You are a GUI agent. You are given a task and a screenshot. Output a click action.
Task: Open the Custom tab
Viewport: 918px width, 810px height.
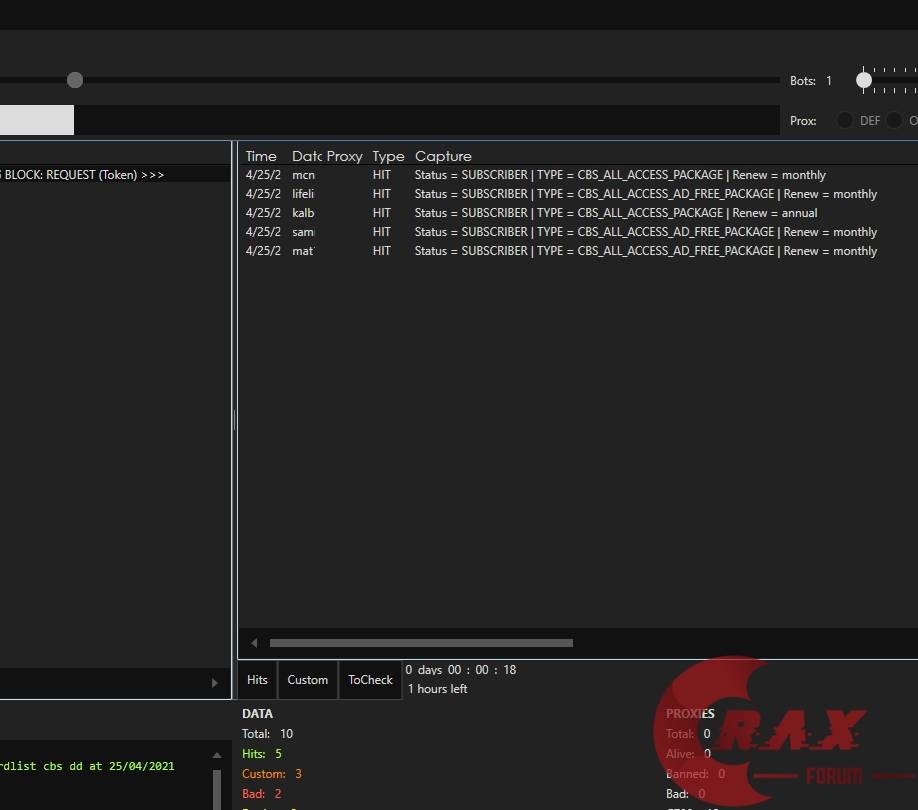click(307, 680)
